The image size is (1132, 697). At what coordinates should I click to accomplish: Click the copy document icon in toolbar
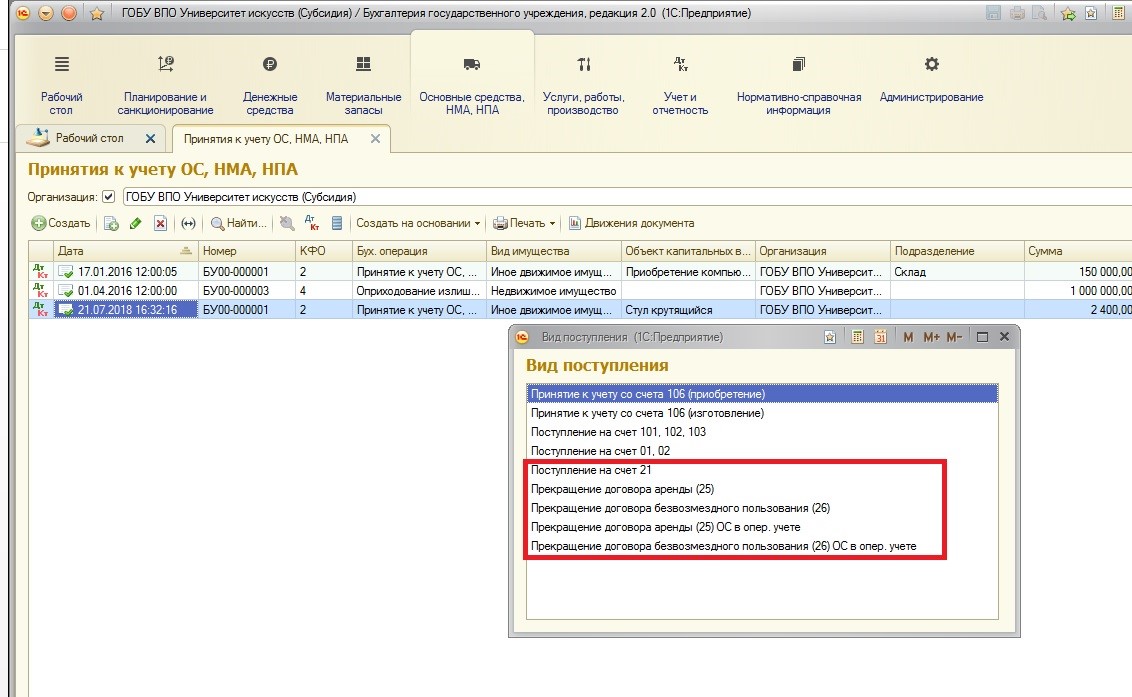click(x=112, y=223)
